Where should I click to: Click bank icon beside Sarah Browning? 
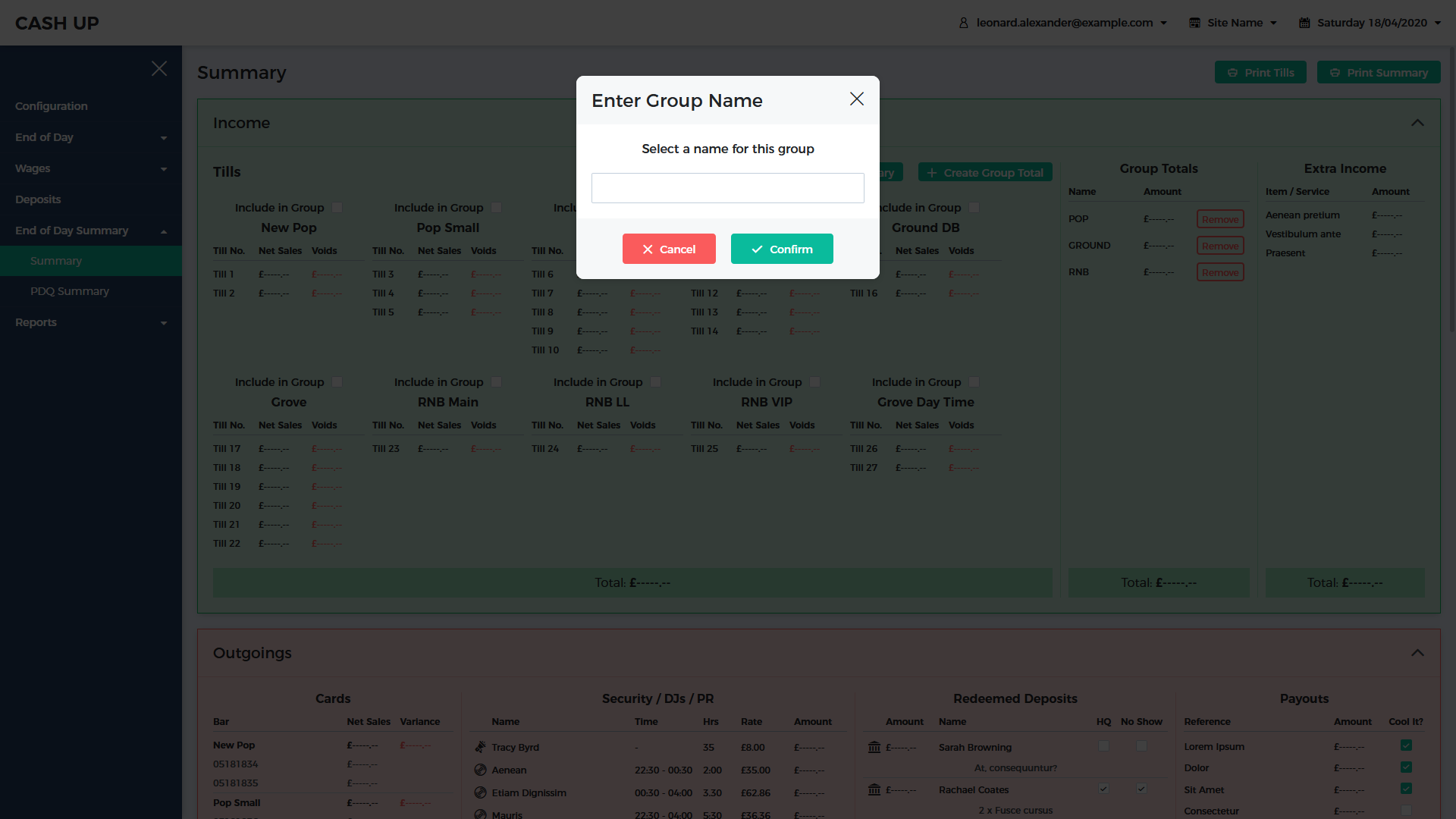pos(874,748)
